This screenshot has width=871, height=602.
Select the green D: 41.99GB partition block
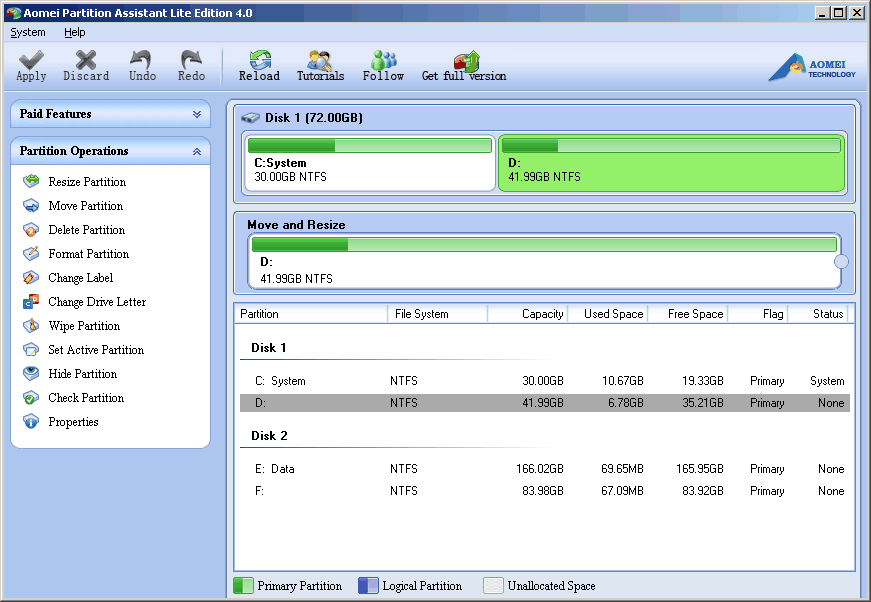(672, 163)
